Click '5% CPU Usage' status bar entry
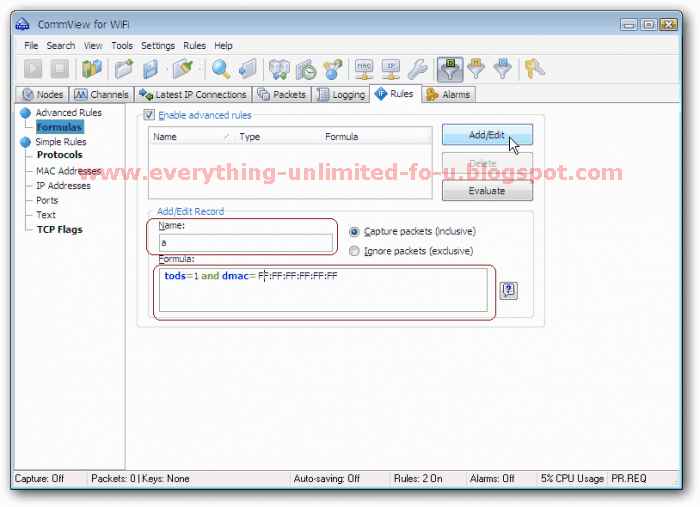The height and width of the screenshot is (507, 700). click(x=572, y=478)
